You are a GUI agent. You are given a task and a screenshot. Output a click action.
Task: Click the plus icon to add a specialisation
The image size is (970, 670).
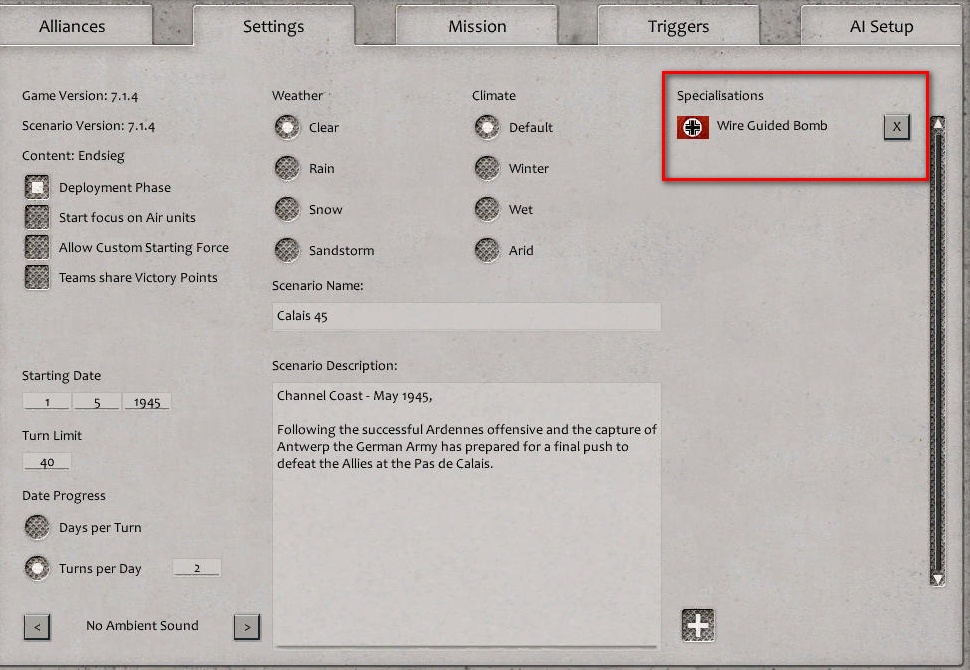pyautogui.click(x=698, y=624)
